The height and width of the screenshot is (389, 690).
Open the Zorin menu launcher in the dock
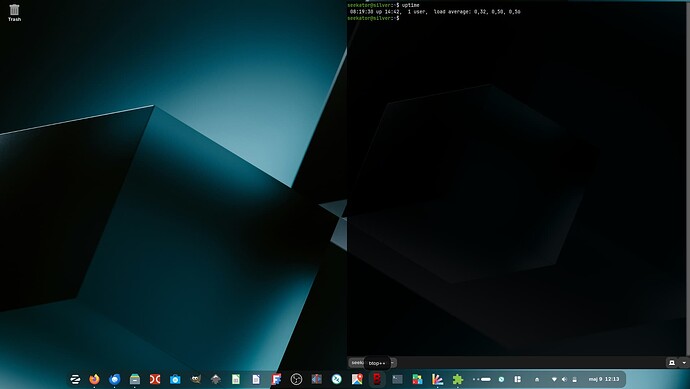[x=75, y=379]
